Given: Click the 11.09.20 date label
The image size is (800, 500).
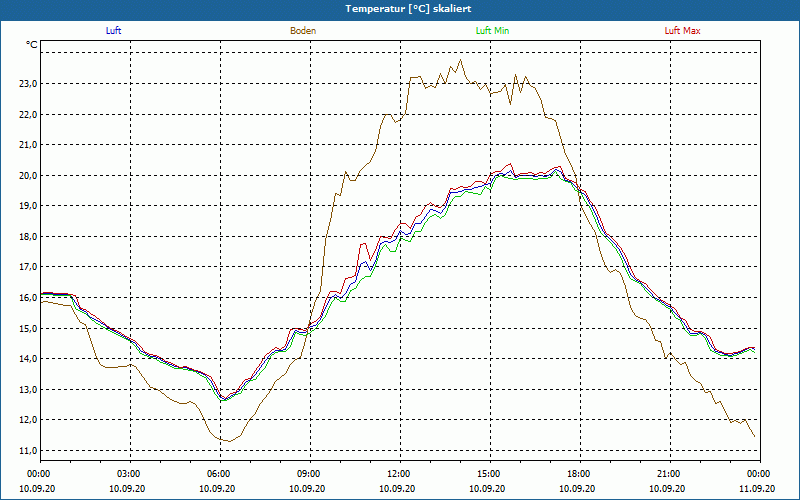Looking at the screenshot, I should pyautogui.click(x=757, y=488).
